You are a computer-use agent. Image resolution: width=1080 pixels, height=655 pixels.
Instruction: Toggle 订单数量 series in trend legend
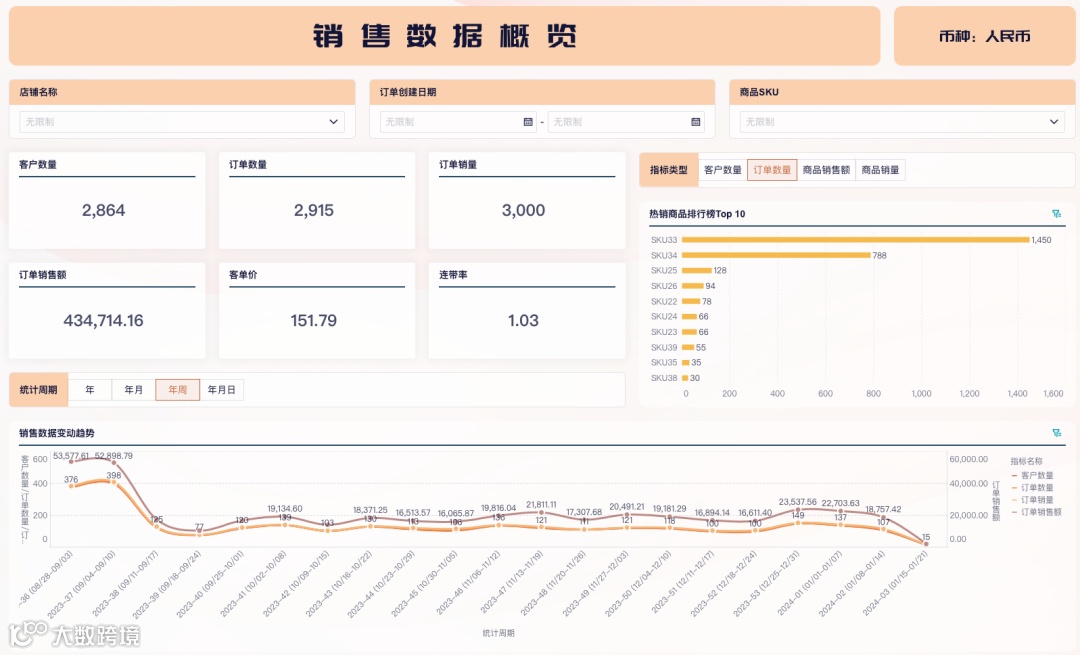[1032, 488]
